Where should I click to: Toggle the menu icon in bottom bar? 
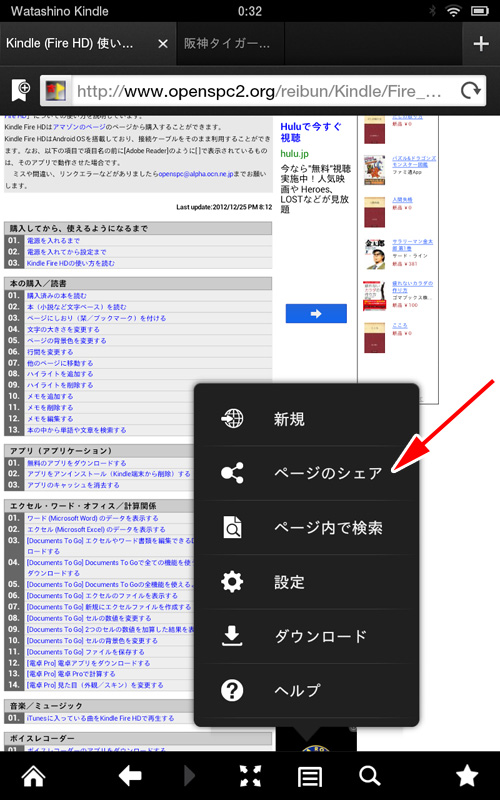pos(310,777)
